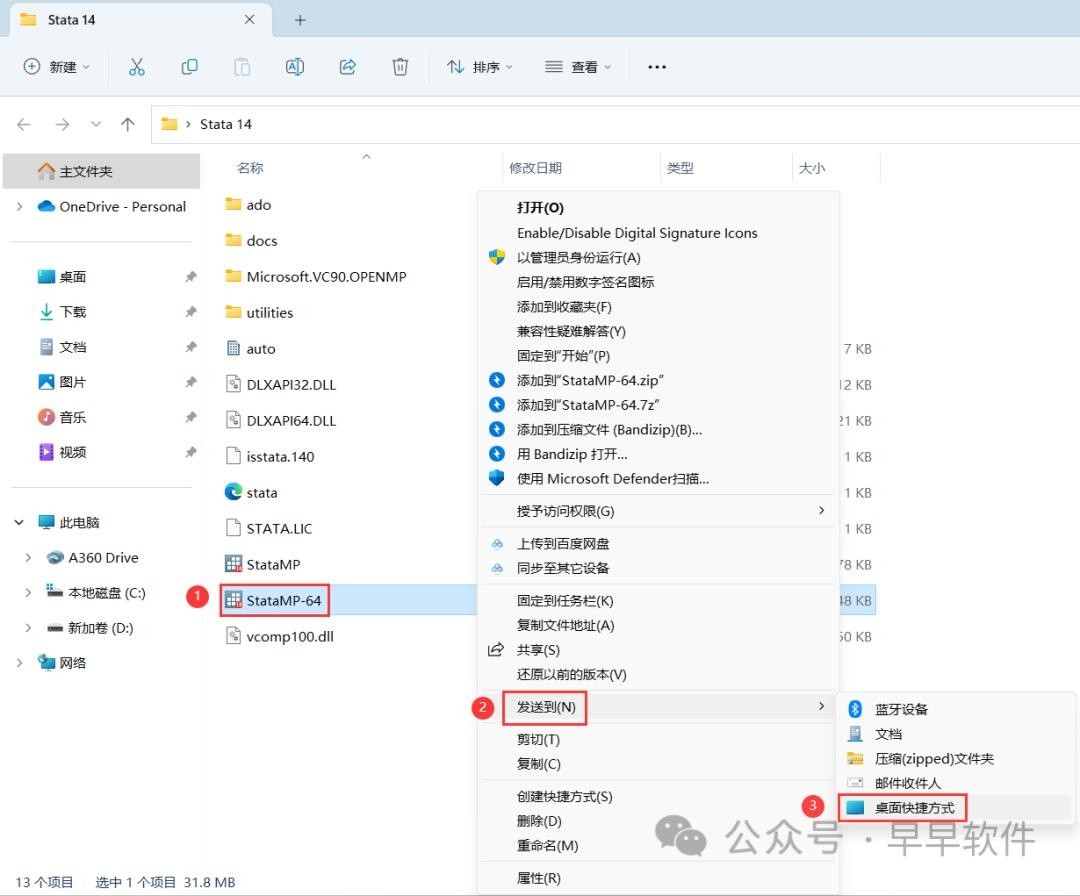Viewport: 1080px width, 896px height.
Task: Go up one folder level arrow
Action: tap(127, 125)
